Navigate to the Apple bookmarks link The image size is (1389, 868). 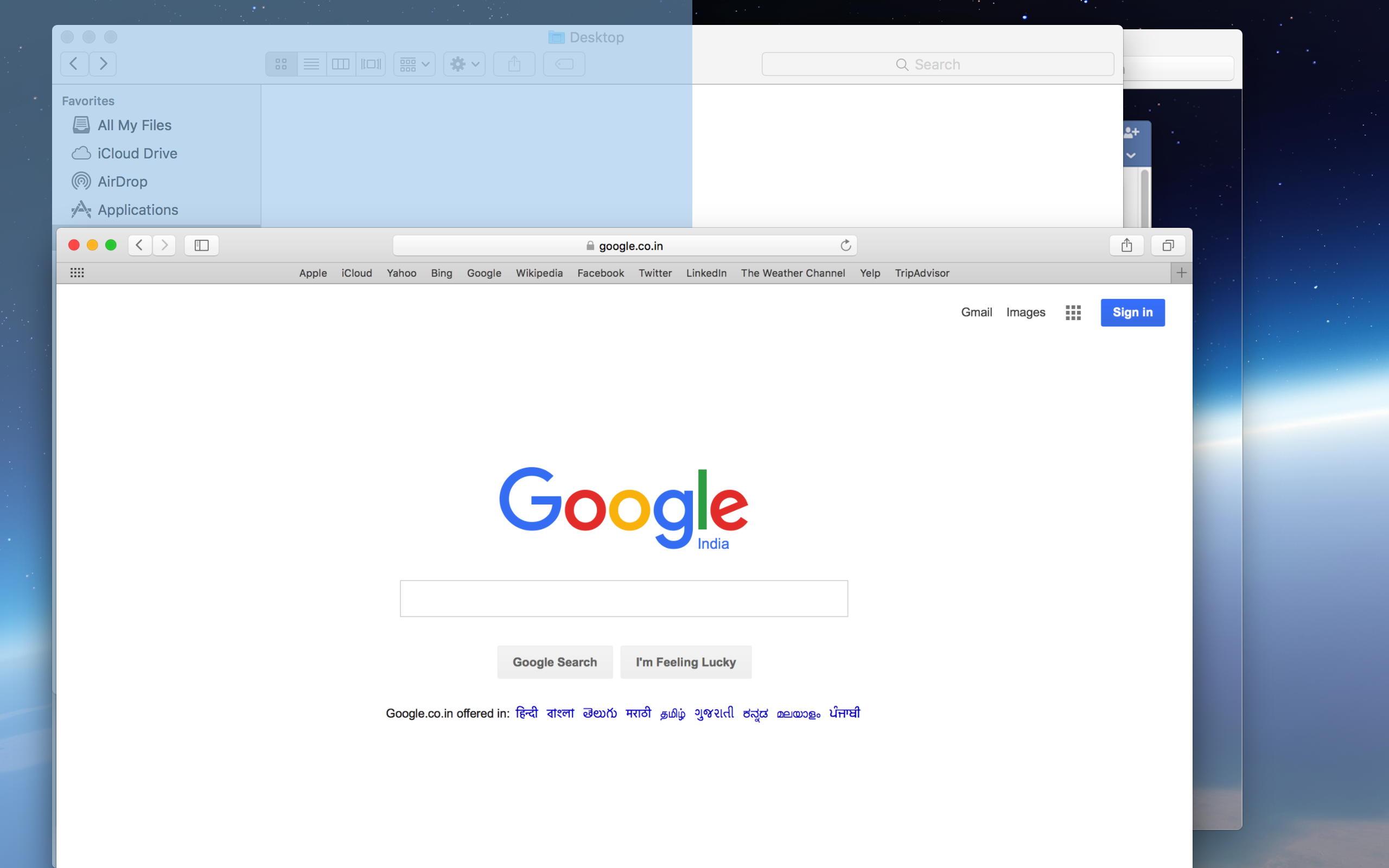(x=313, y=272)
